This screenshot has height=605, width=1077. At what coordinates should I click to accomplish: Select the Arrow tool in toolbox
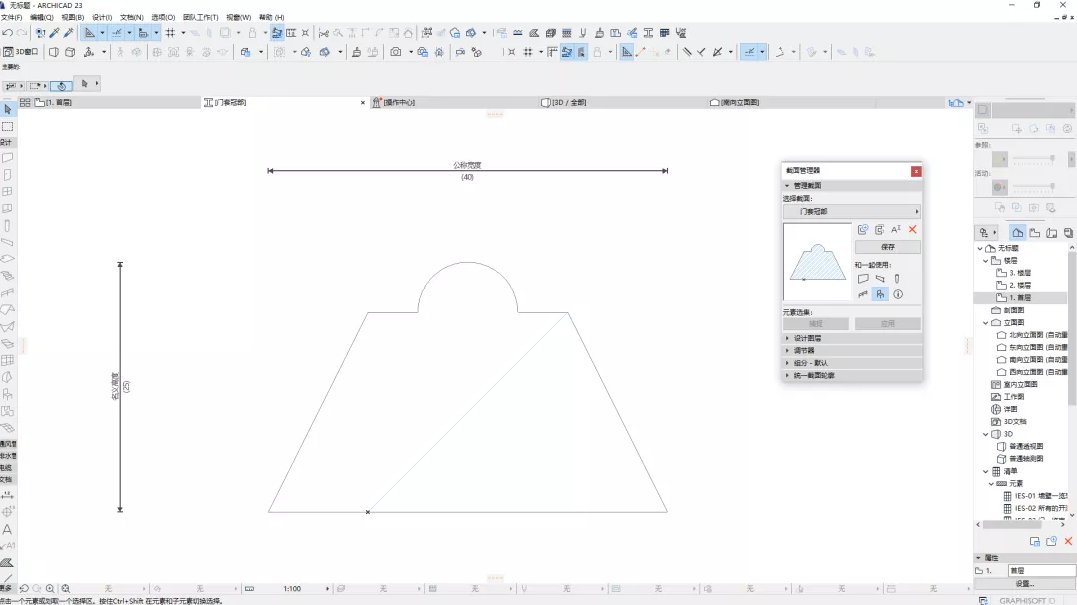point(8,109)
